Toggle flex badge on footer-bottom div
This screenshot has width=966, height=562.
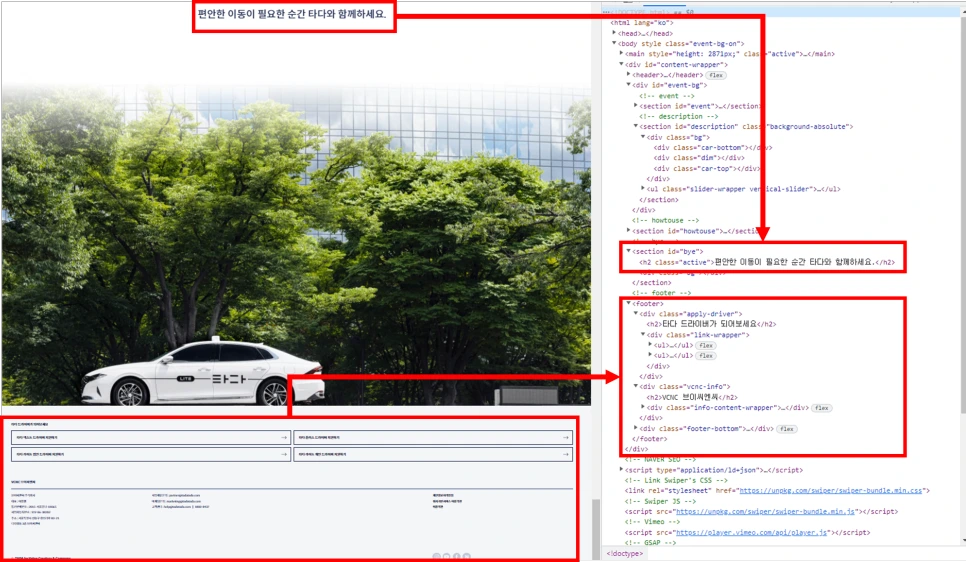787,429
